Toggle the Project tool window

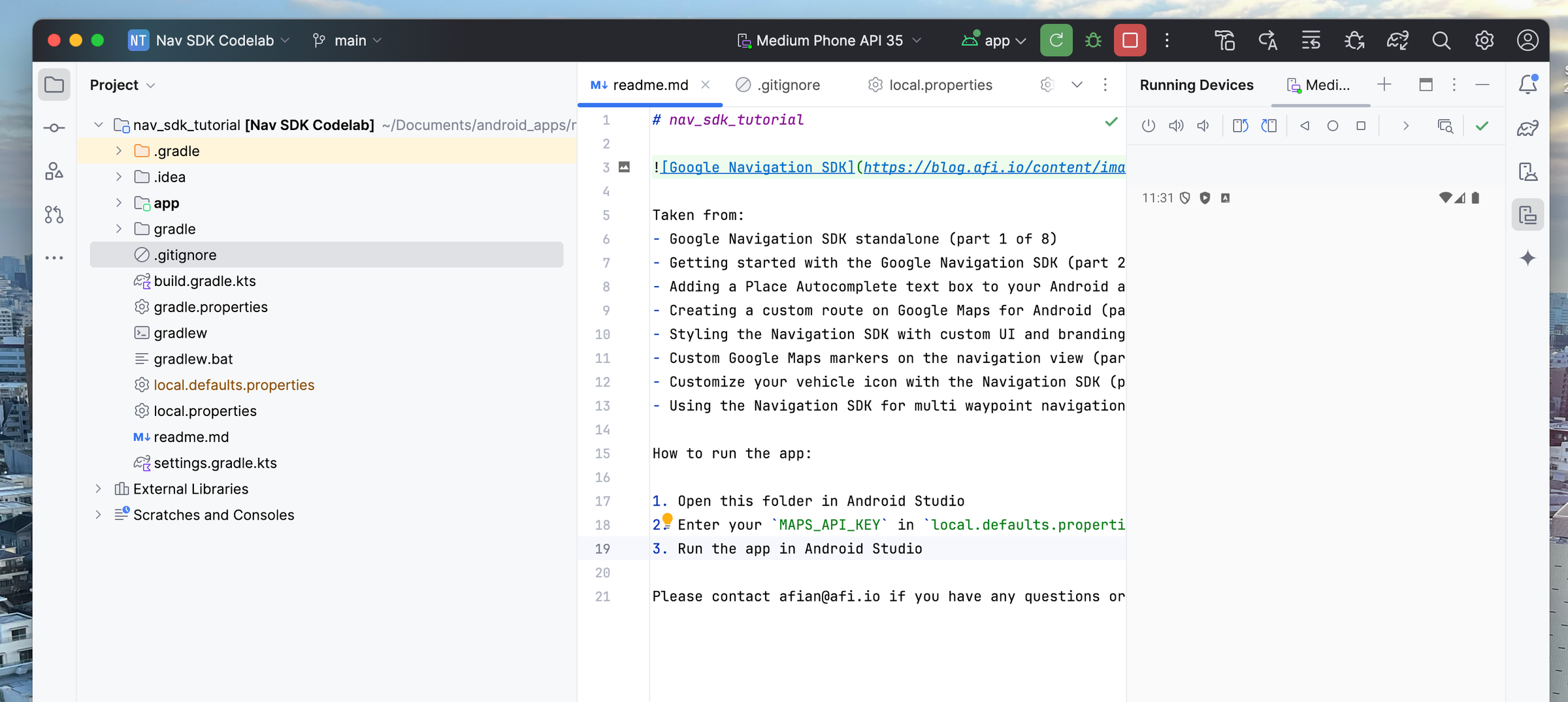(54, 84)
